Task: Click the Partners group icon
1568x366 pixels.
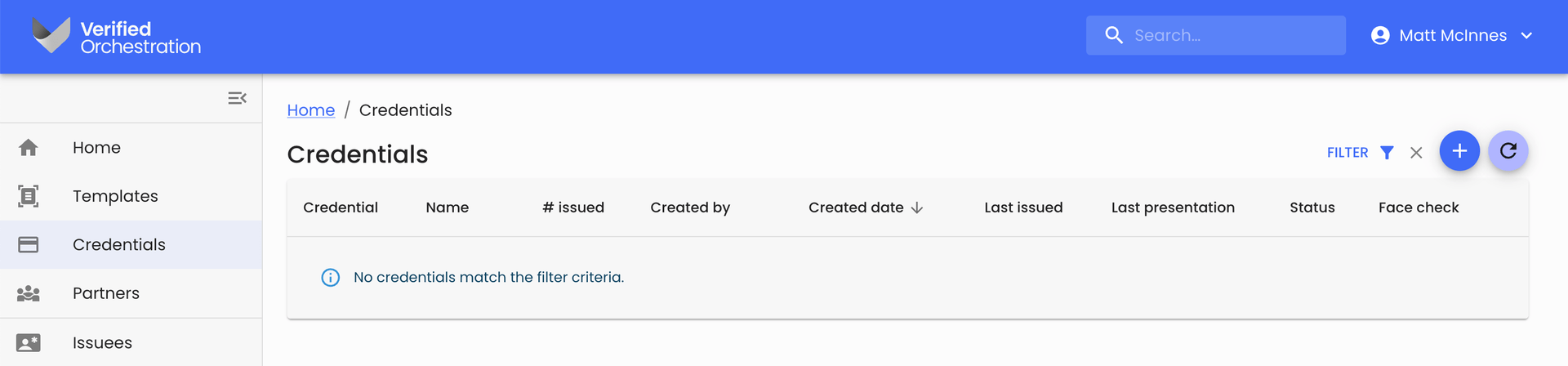Action: (x=29, y=293)
